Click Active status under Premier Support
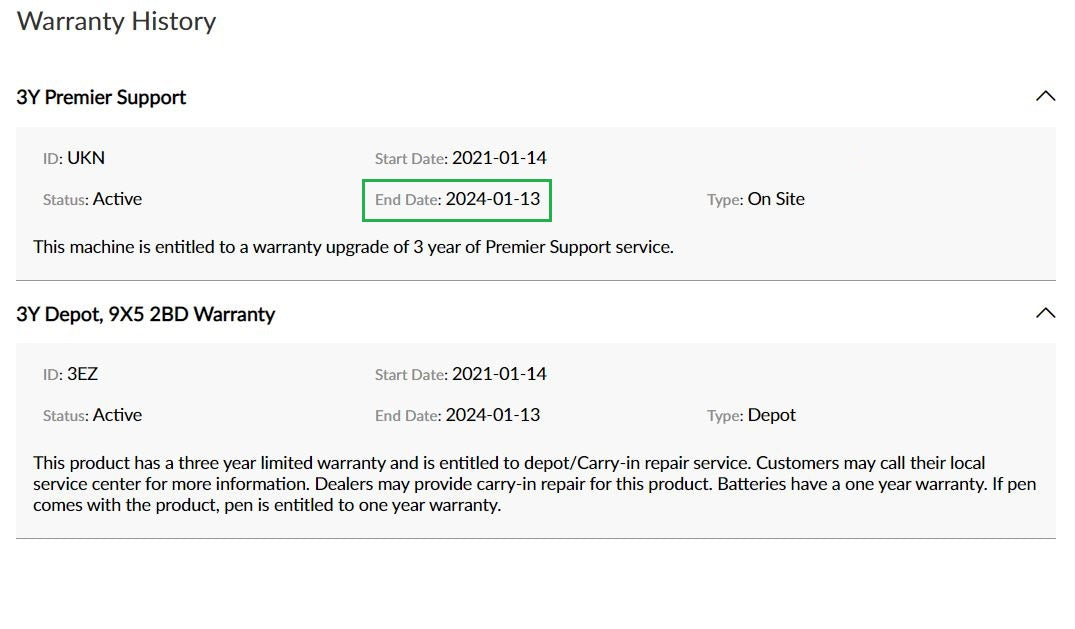The height and width of the screenshot is (629, 1075). pyautogui.click(x=117, y=199)
